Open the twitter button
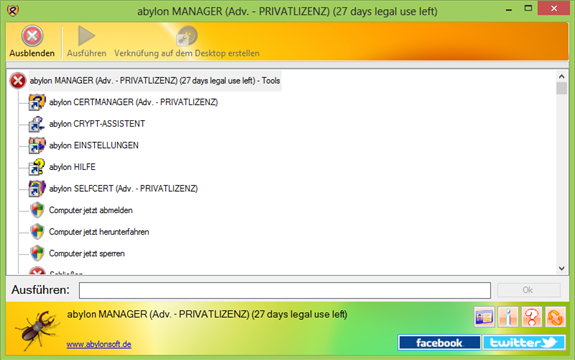 click(524, 343)
